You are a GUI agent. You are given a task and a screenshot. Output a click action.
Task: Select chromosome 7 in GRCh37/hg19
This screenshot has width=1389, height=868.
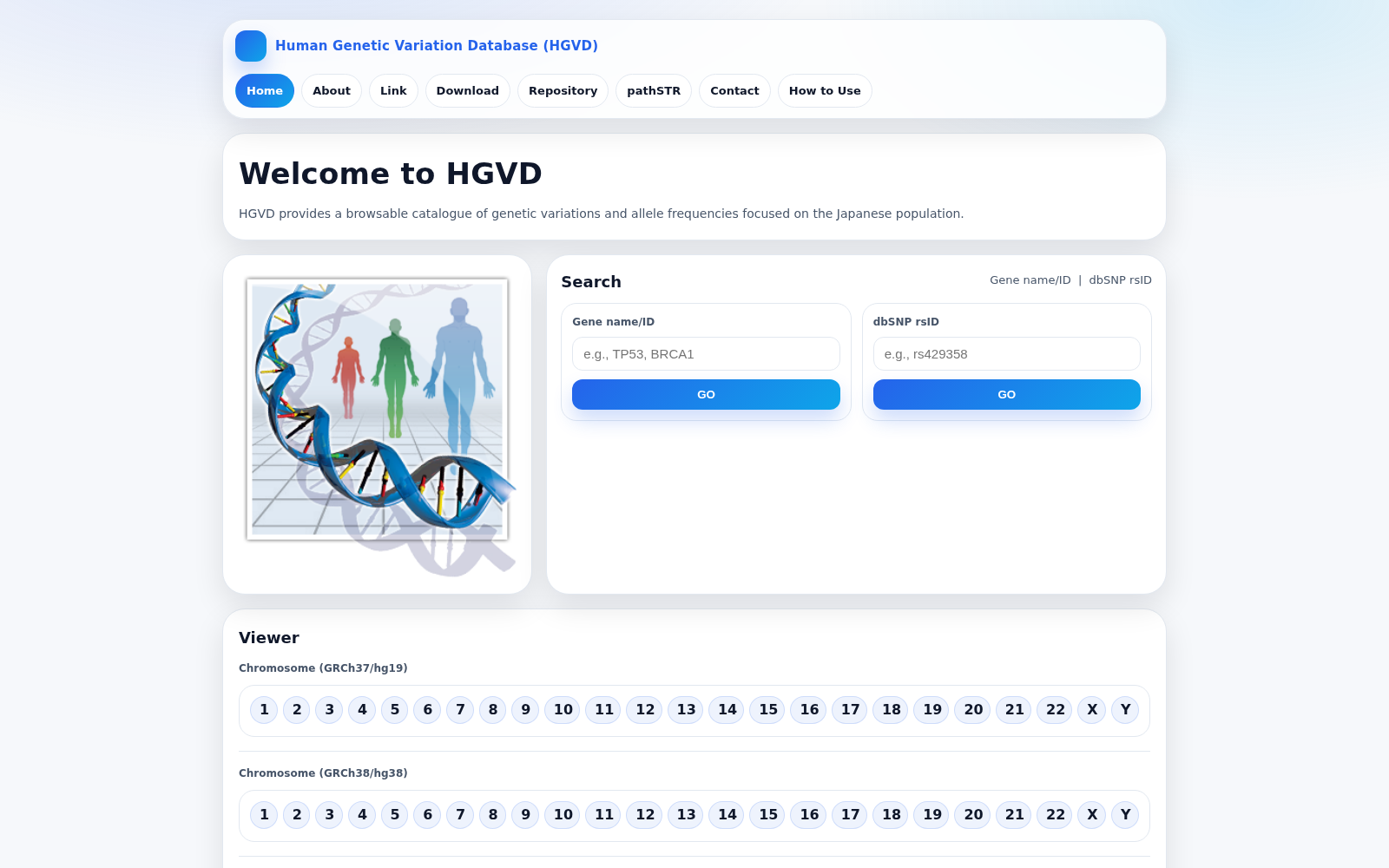(460, 710)
